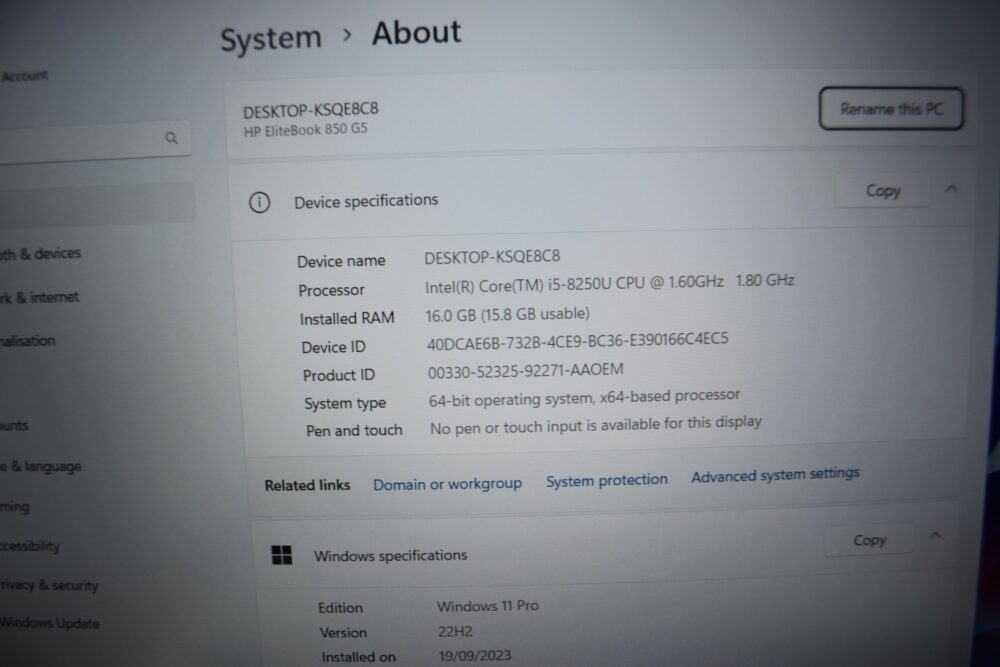
Task: Open Personalisation in sidebar
Action: pyautogui.click(x=27, y=341)
